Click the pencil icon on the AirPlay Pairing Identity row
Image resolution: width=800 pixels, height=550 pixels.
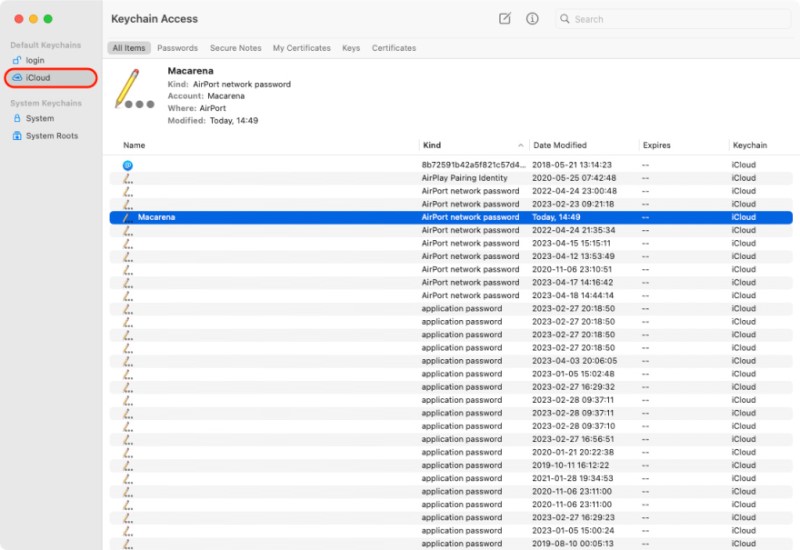(x=128, y=179)
